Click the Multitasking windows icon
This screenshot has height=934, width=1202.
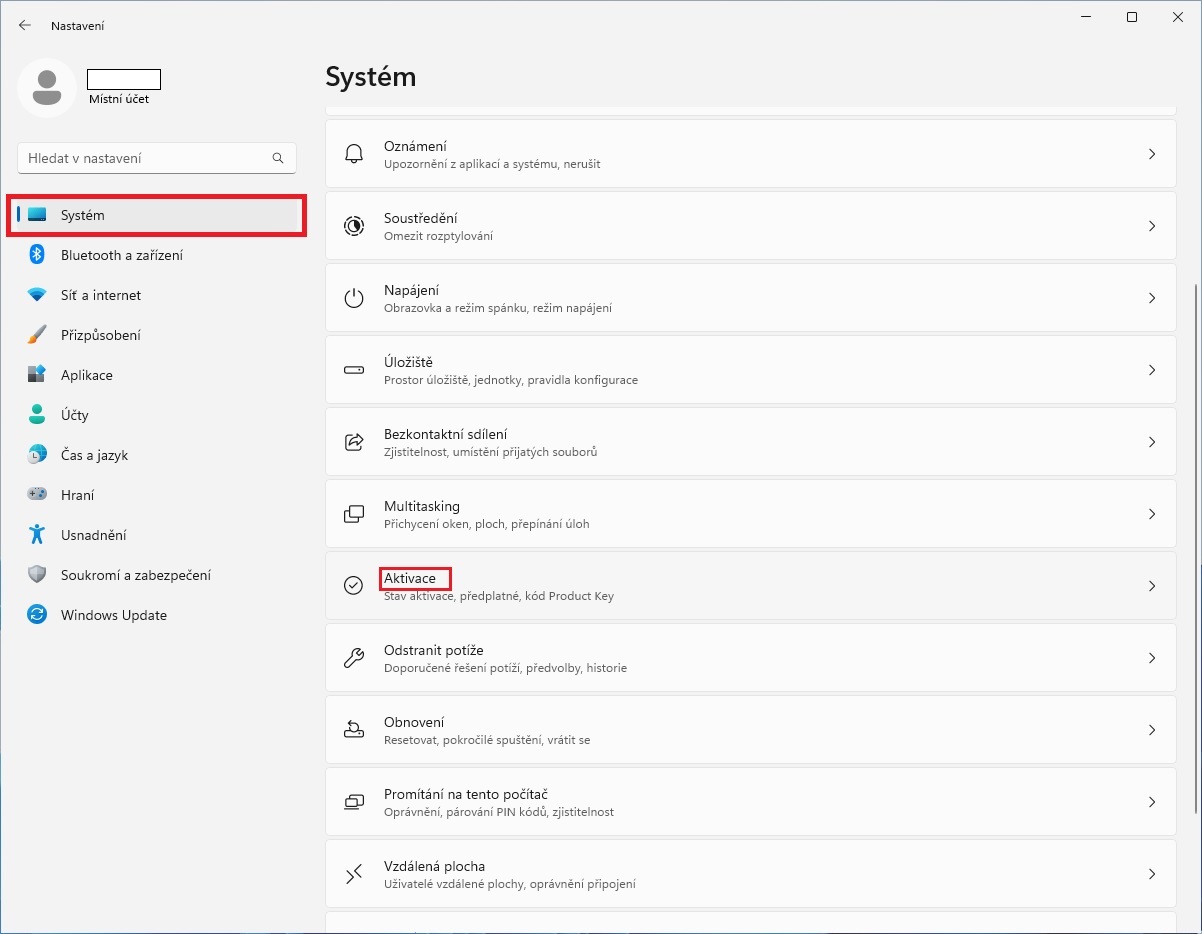click(354, 514)
